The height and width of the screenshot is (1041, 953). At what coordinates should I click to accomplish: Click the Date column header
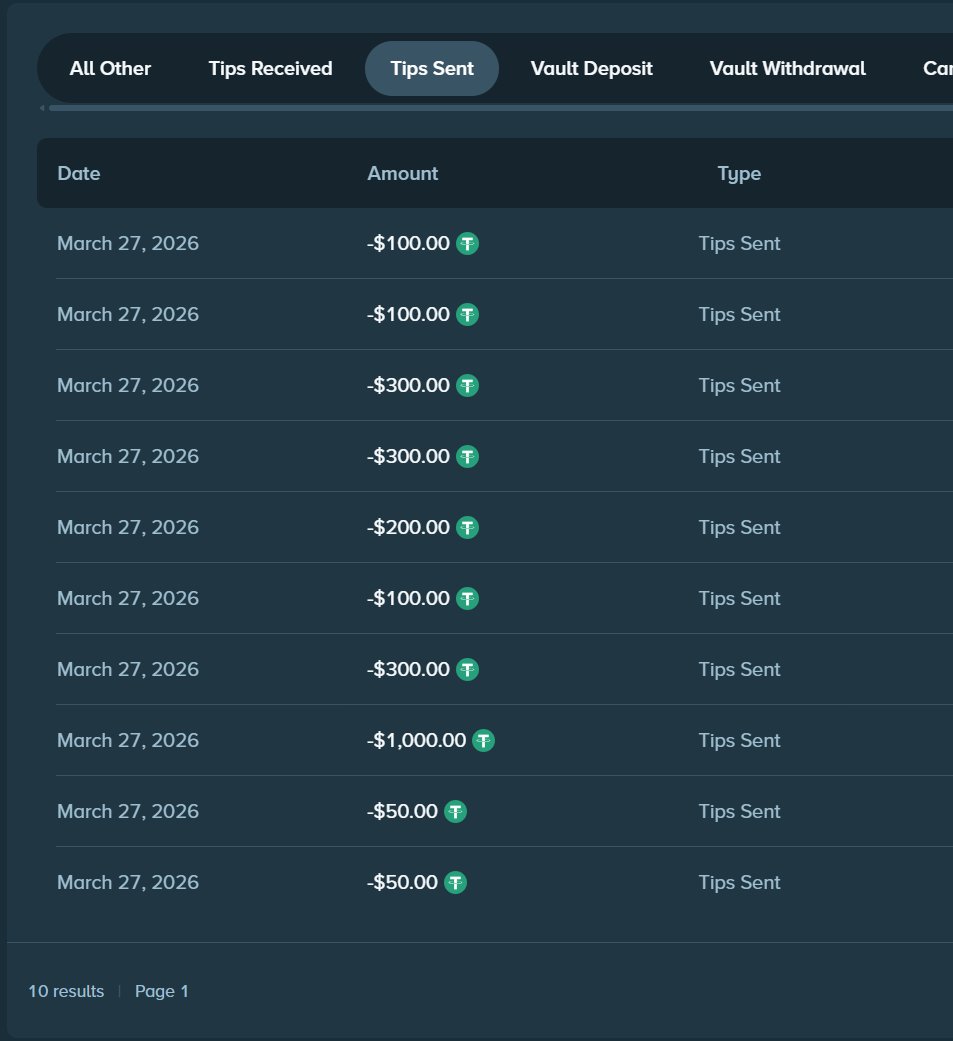79,173
